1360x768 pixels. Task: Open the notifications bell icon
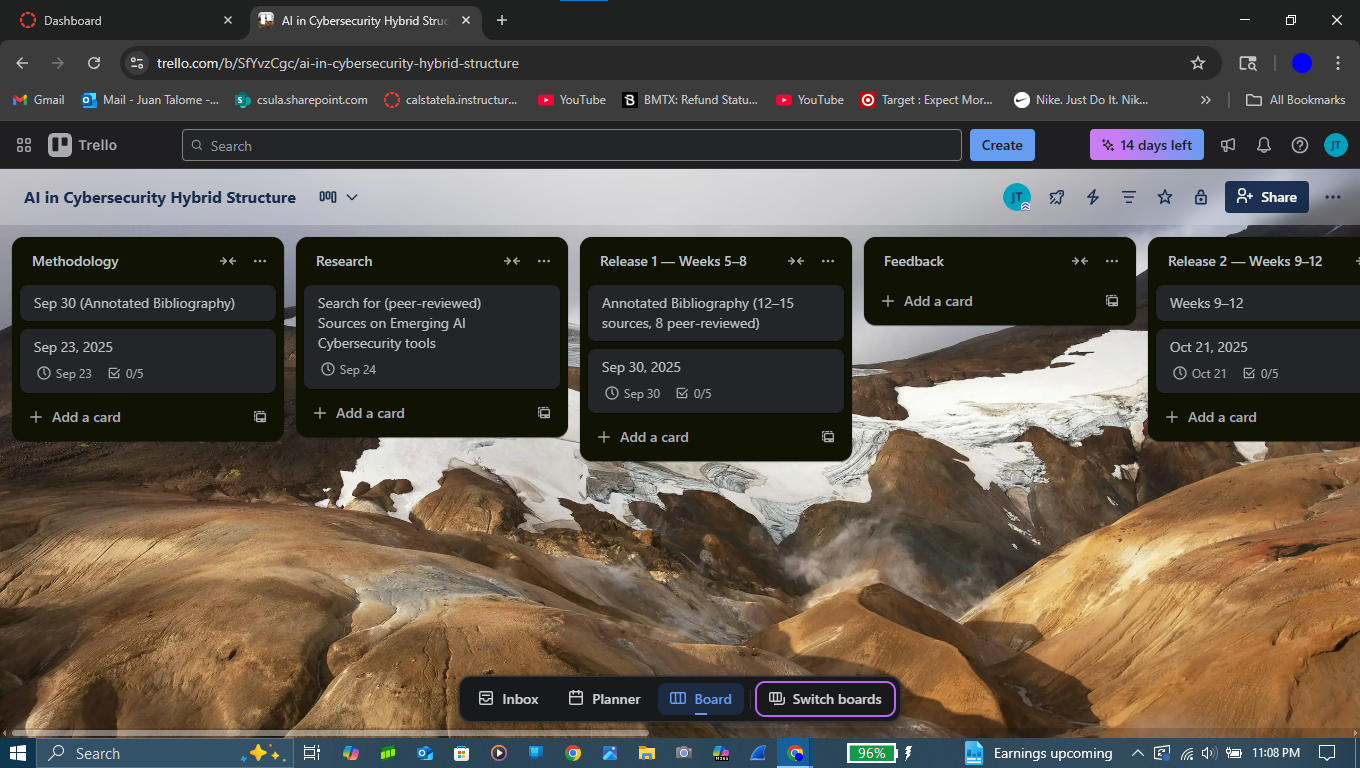1264,145
